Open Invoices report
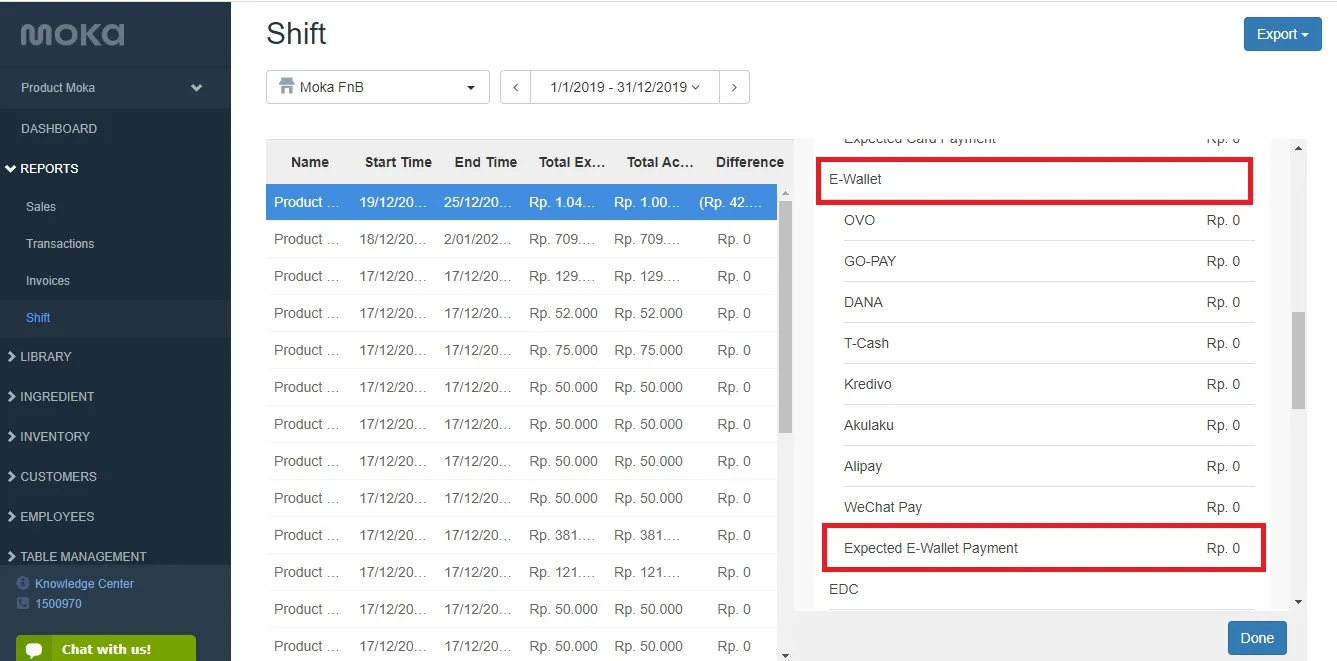1337x661 pixels. point(48,281)
